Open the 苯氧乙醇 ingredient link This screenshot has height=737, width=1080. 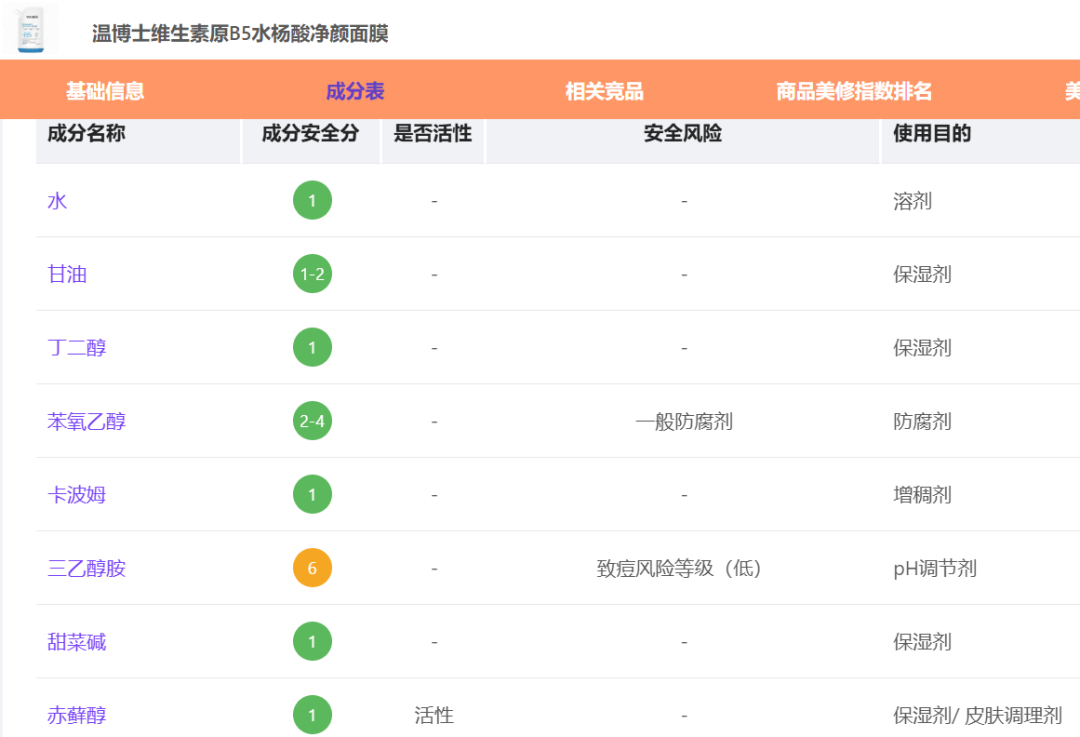click(87, 421)
